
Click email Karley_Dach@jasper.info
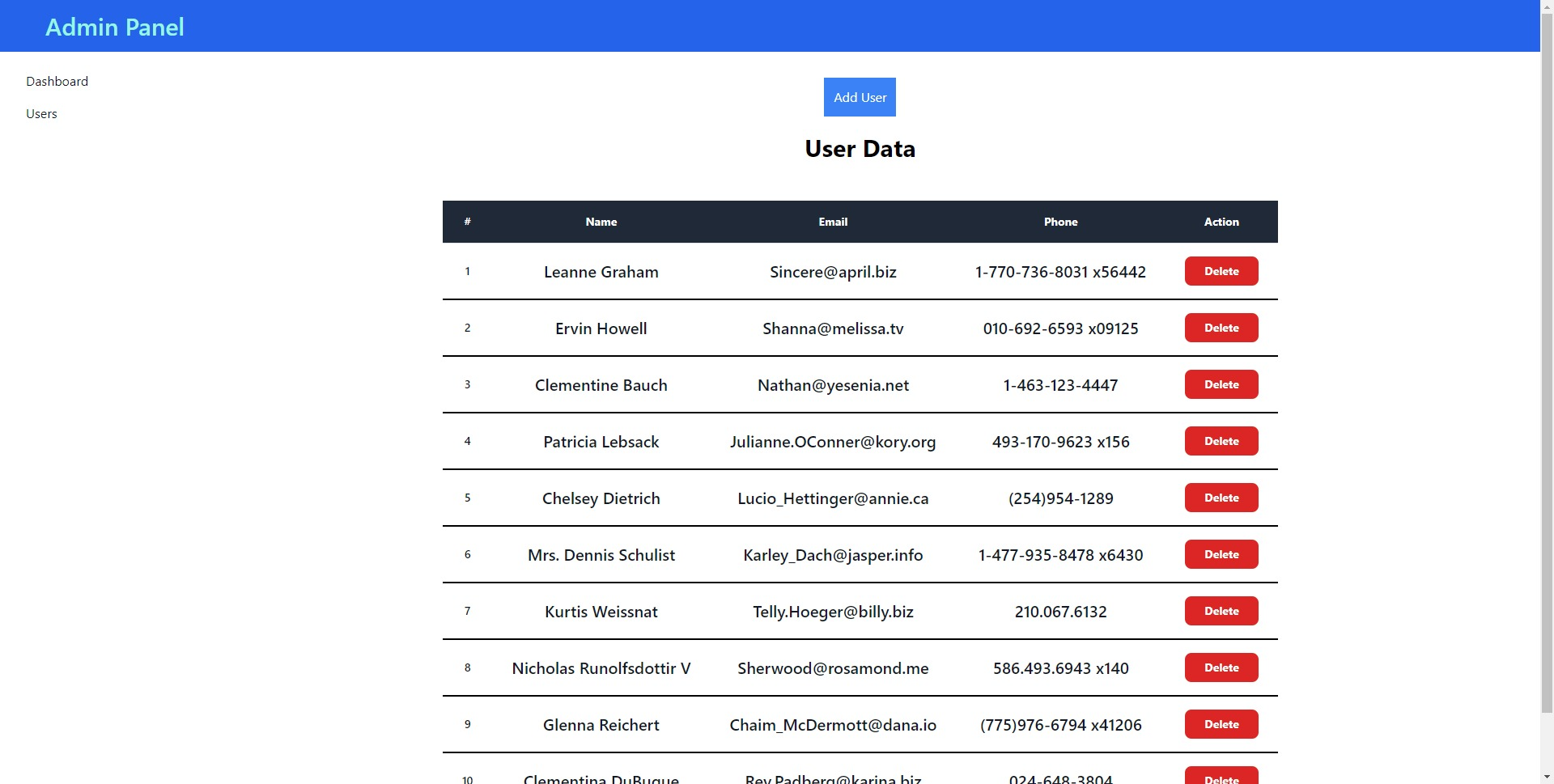click(833, 555)
